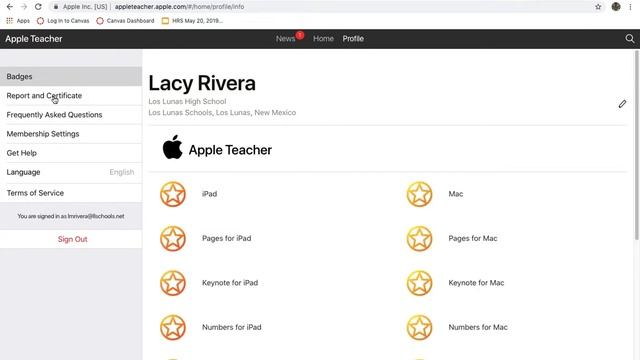Open the Home tab

pyautogui.click(x=323, y=39)
